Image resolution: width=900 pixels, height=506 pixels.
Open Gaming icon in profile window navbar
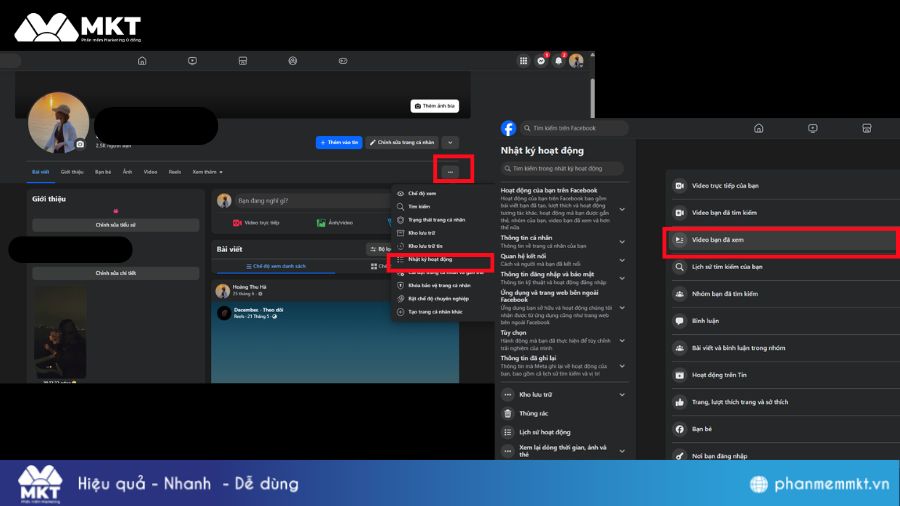click(x=343, y=61)
